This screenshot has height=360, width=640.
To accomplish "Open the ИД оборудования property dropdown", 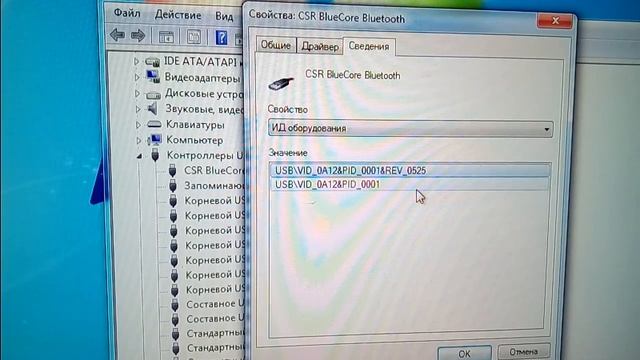I will pos(411,129).
